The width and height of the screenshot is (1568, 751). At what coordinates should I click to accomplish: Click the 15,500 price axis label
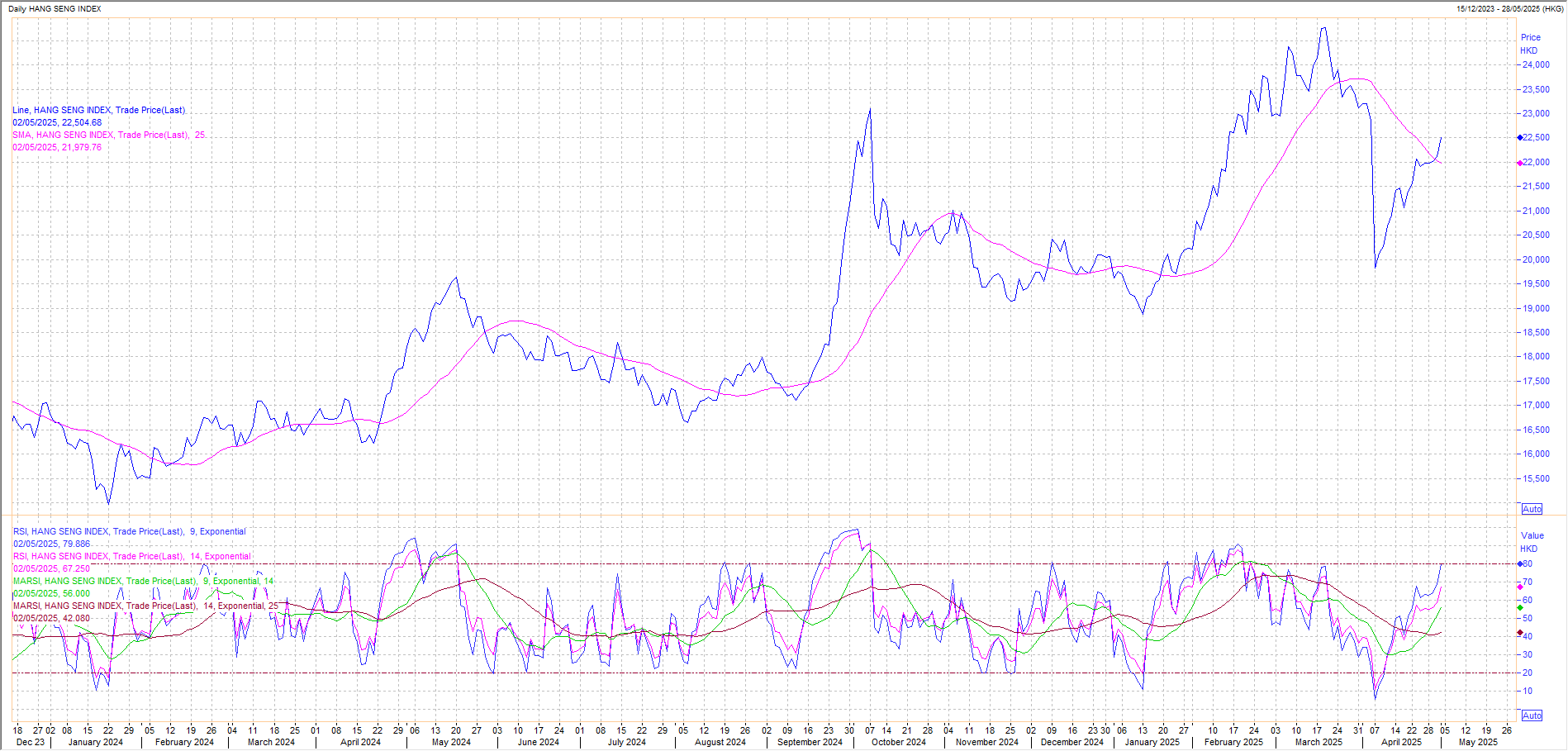1536,478
